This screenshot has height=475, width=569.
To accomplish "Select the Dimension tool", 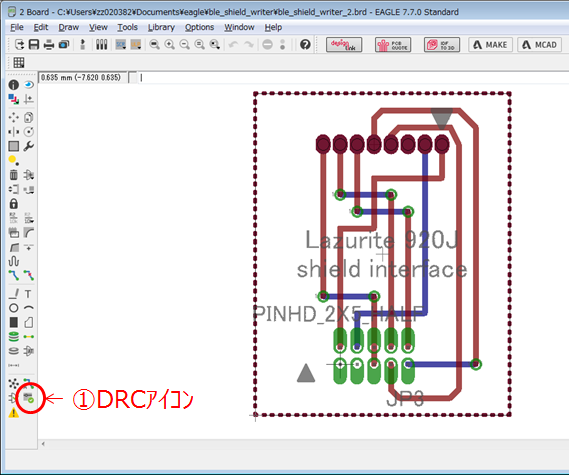I will click(x=13, y=365).
